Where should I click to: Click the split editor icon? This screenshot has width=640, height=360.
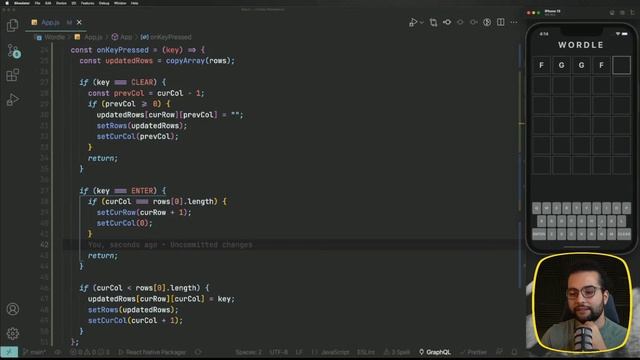500,22
